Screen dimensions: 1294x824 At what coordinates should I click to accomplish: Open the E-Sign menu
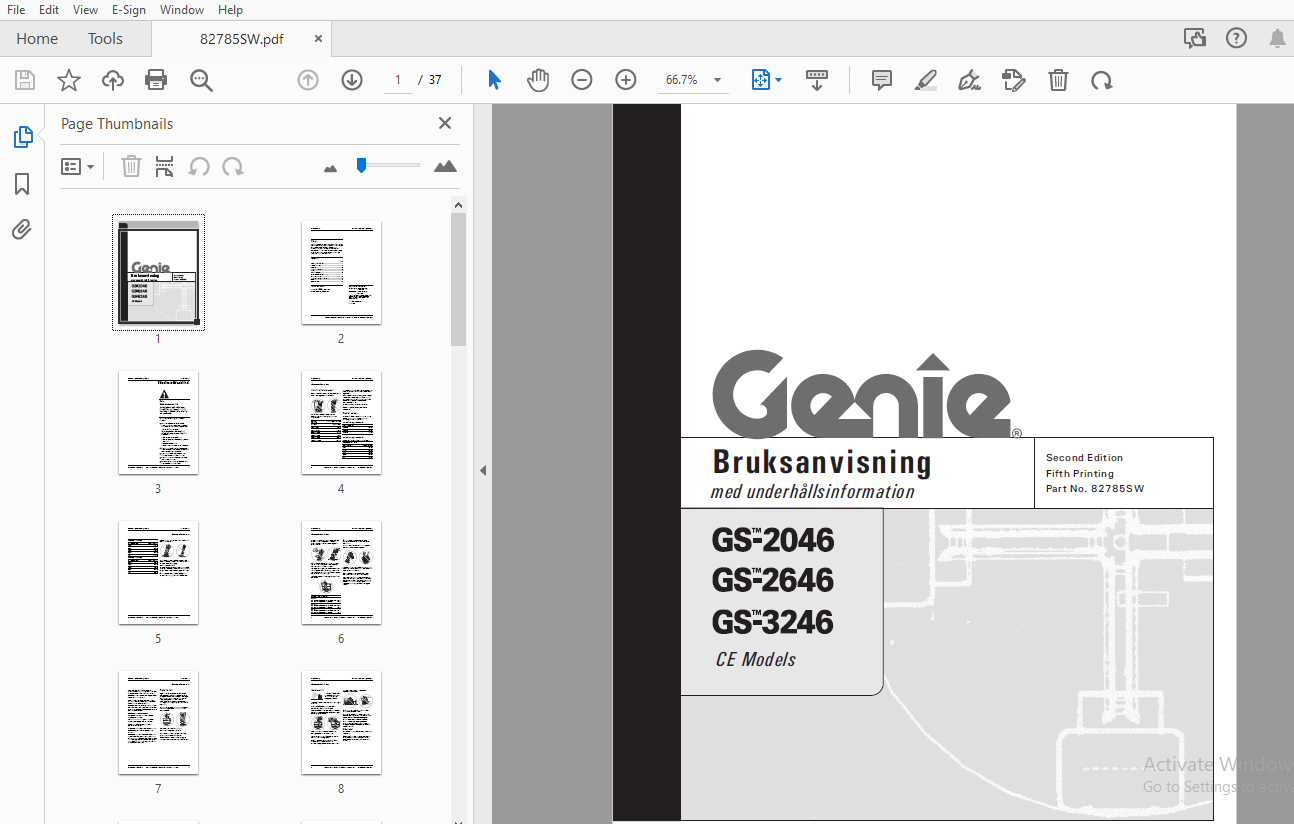pos(128,10)
